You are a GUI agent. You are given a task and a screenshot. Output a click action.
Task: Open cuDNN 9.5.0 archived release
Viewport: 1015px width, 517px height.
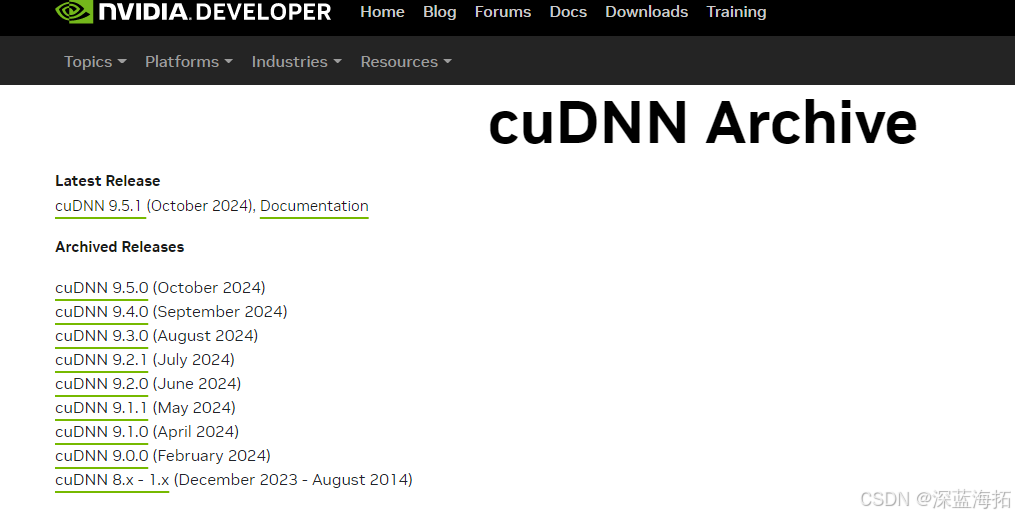pos(102,287)
